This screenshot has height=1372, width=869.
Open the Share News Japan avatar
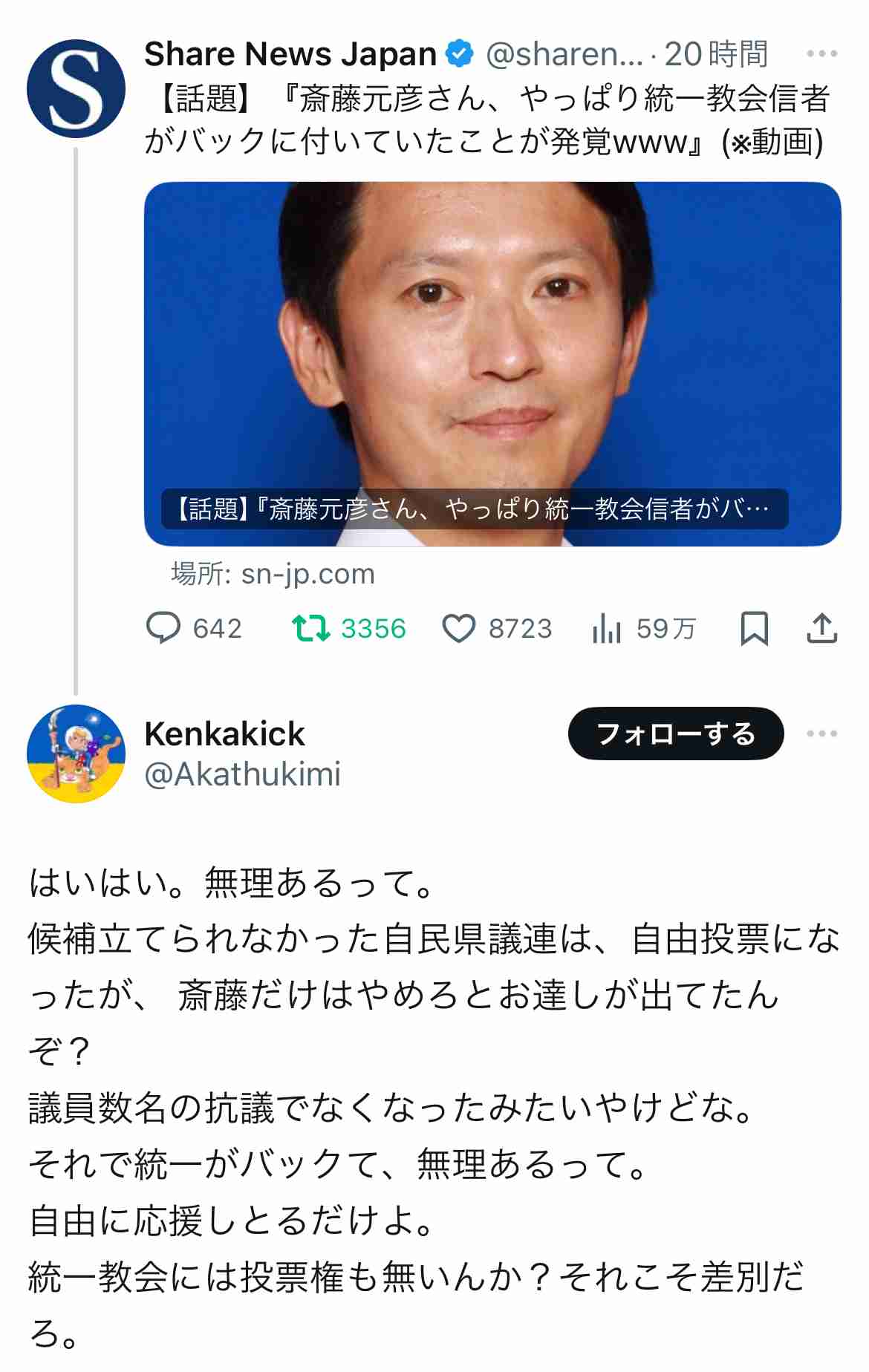click(x=76, y=89)
